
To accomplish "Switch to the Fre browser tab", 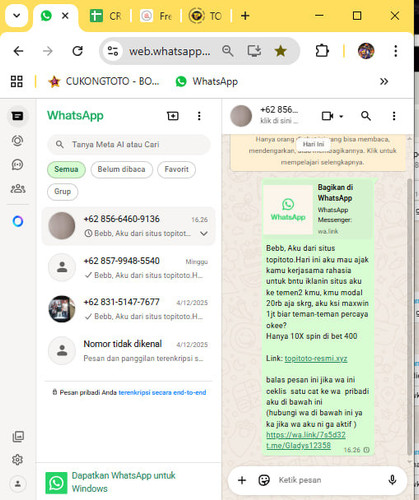I will click(x=156, y=16).
